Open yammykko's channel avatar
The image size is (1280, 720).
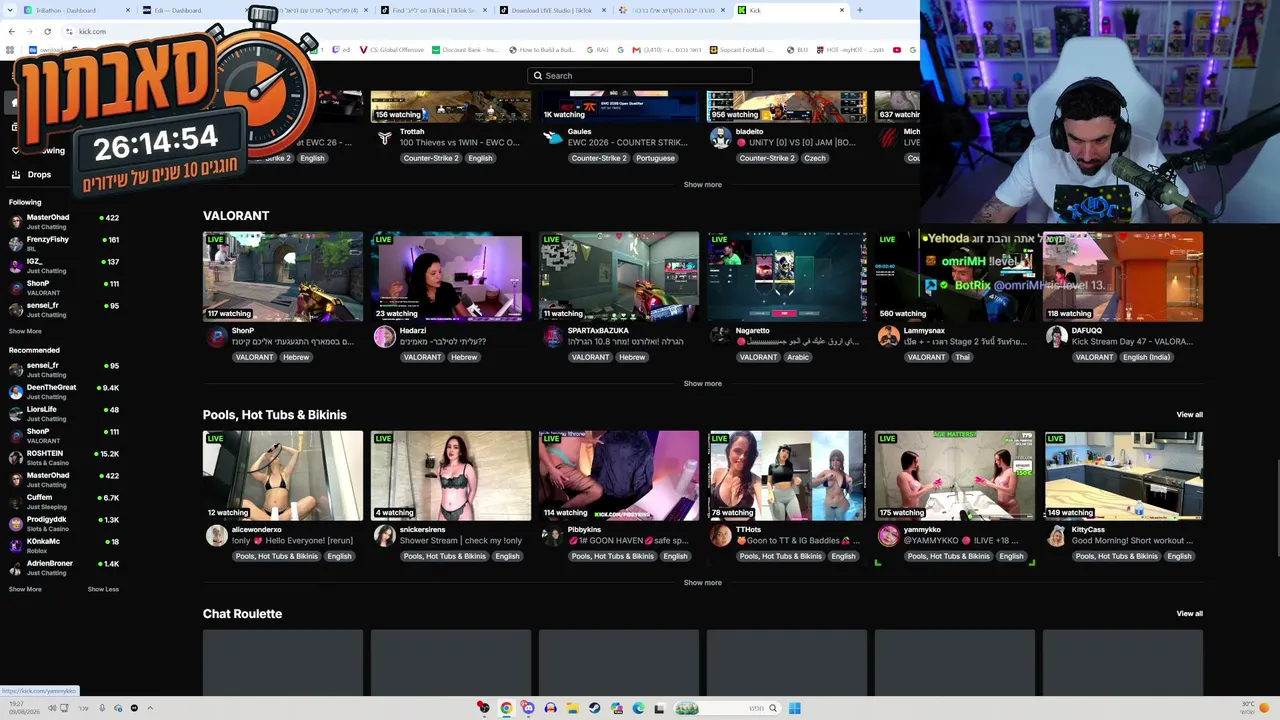pos(889,536)
